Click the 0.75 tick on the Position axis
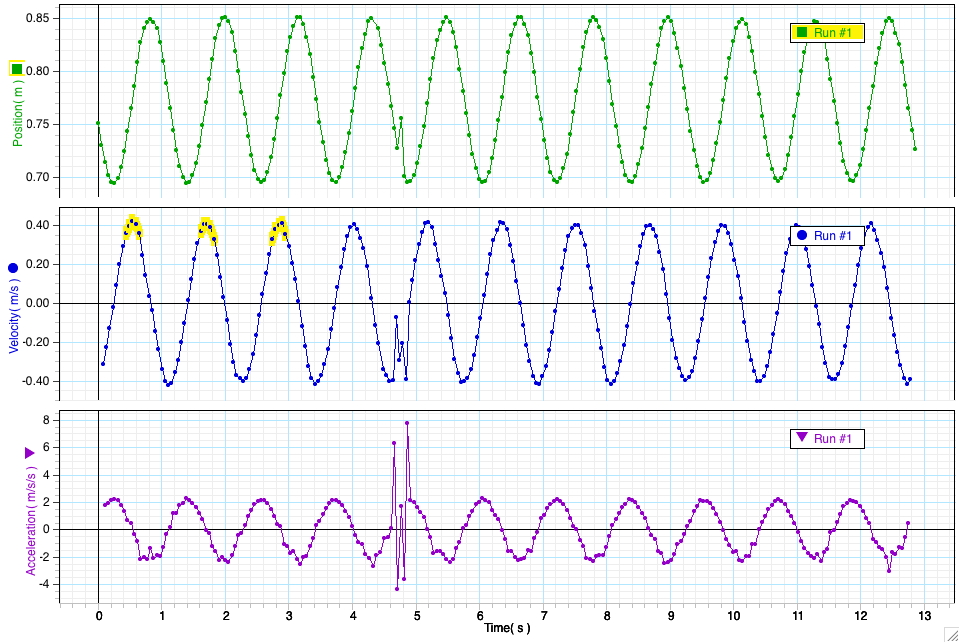The height and width of the screenshot is (642, 959). coord(37,124)
